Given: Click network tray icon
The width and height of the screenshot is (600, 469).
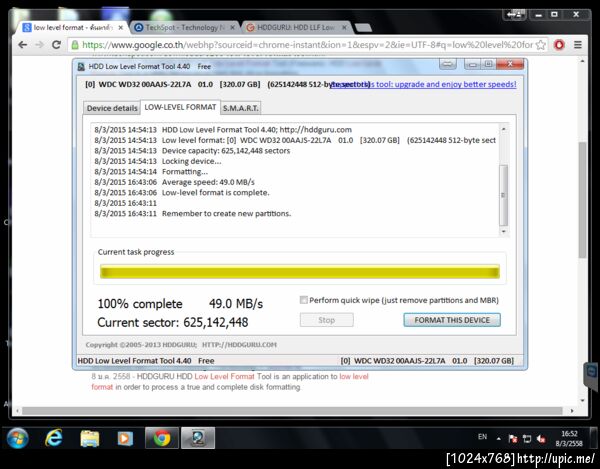Looking at the screenshot, I should [527, 439].
